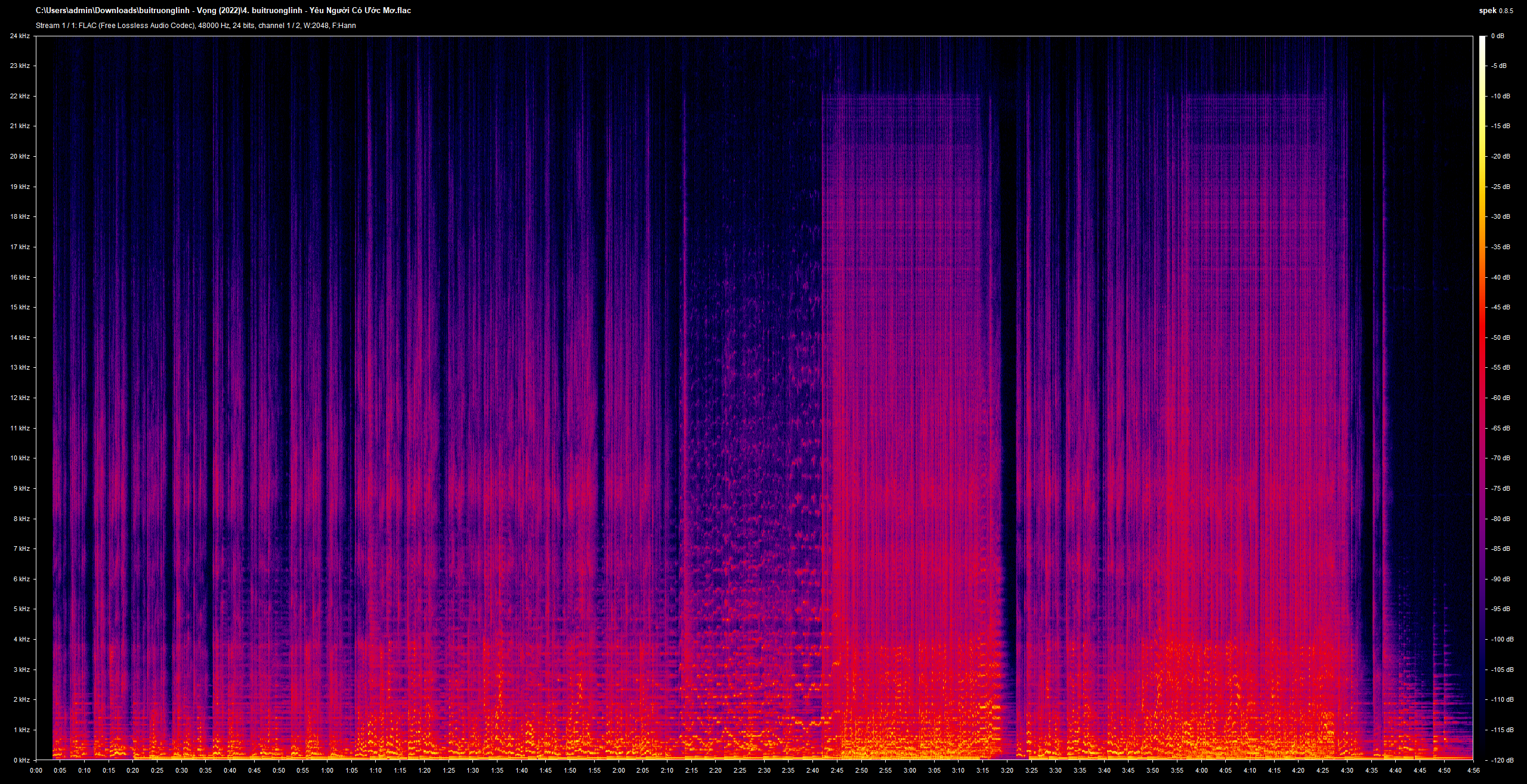Pick the '-50 dB' scale label

1500,337
